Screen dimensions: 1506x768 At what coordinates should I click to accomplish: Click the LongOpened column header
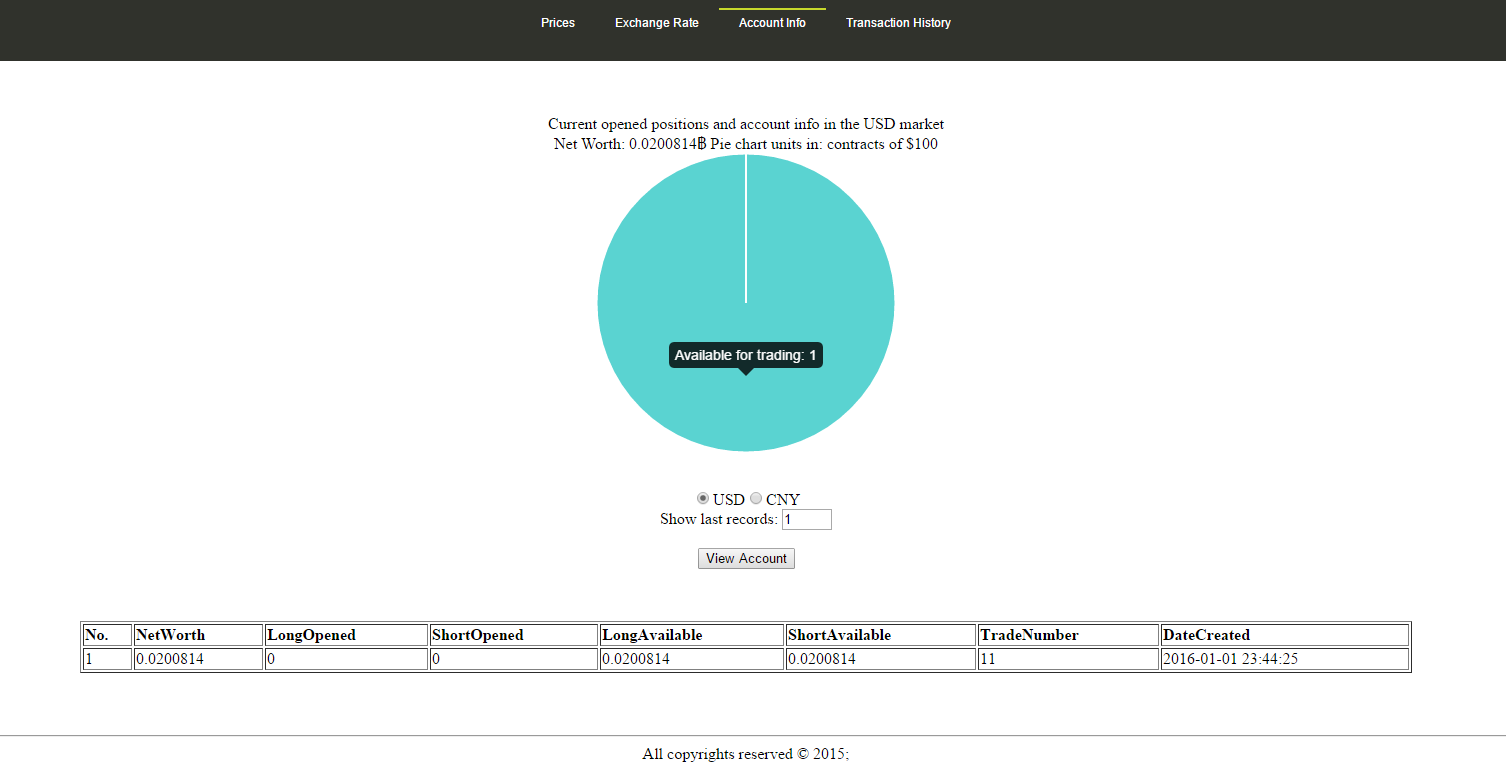[x=346, y=635]
